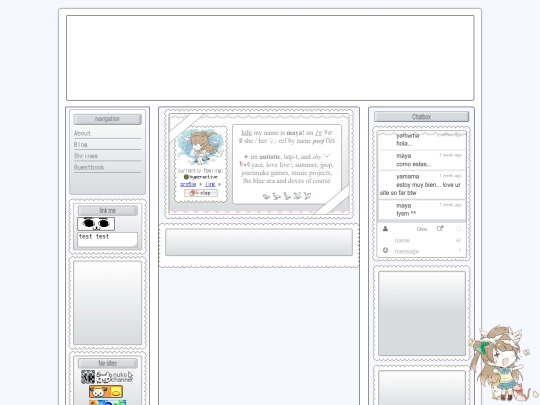Click the last flying dove pixel icon
This screenshot has width=540, height=405.
[x=307, y=196]
